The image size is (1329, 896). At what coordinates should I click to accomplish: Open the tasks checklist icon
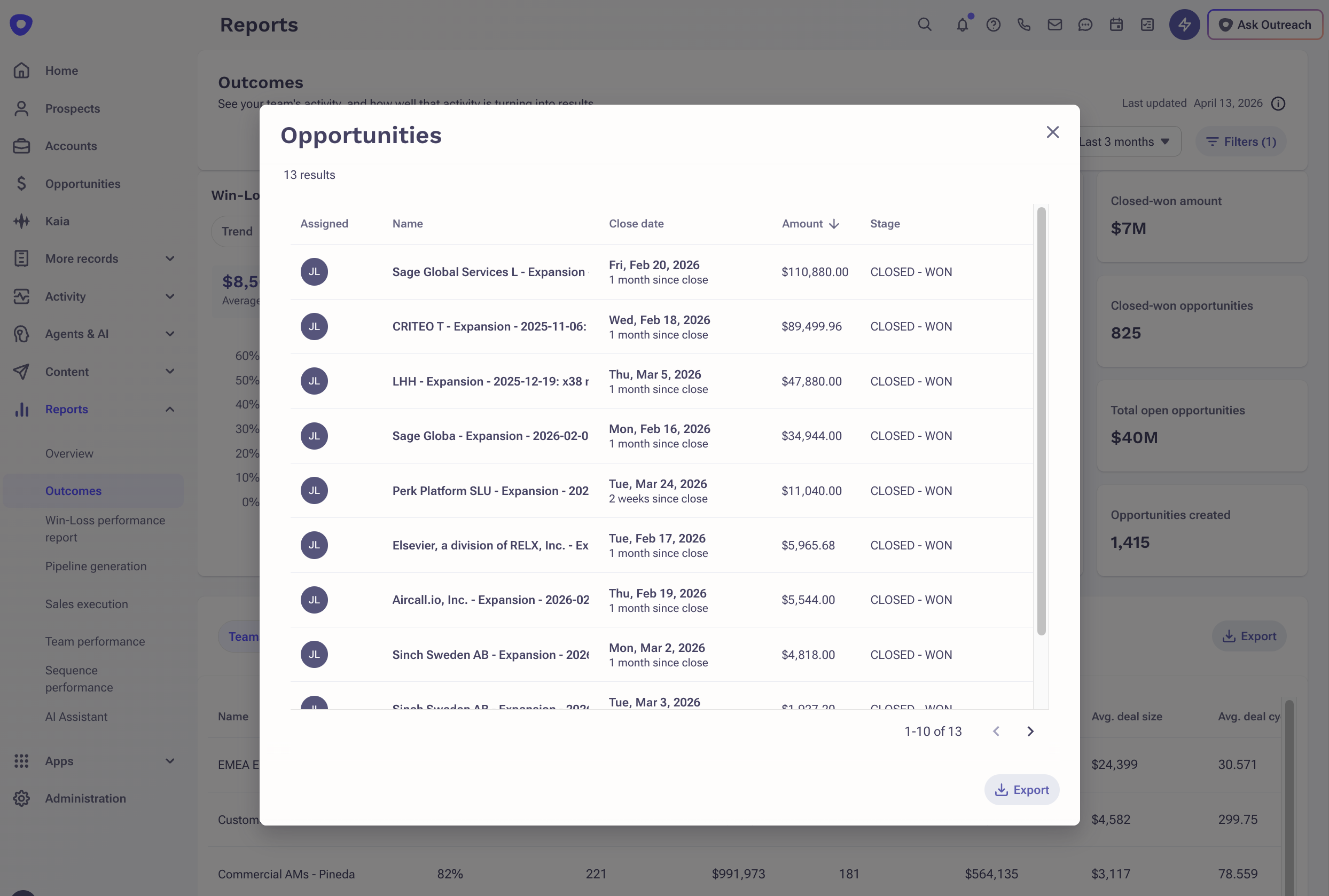click(x=1147, y=25)
